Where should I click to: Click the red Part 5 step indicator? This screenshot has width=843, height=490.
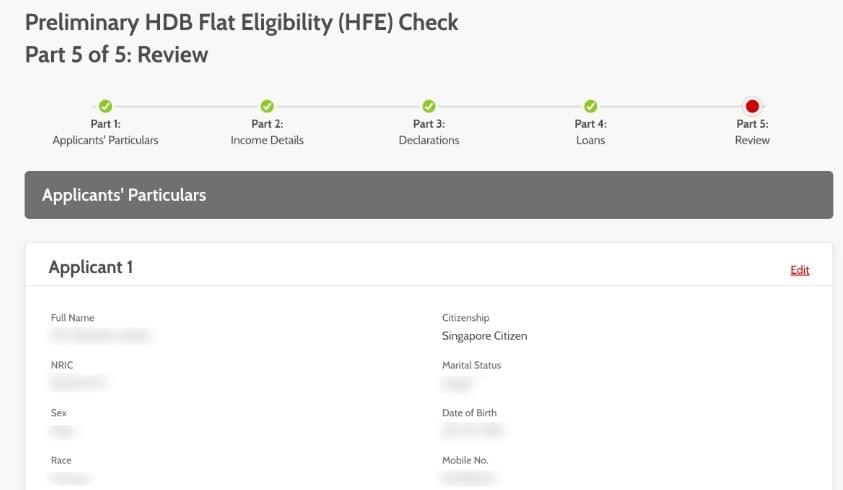[x=752, y=106]
